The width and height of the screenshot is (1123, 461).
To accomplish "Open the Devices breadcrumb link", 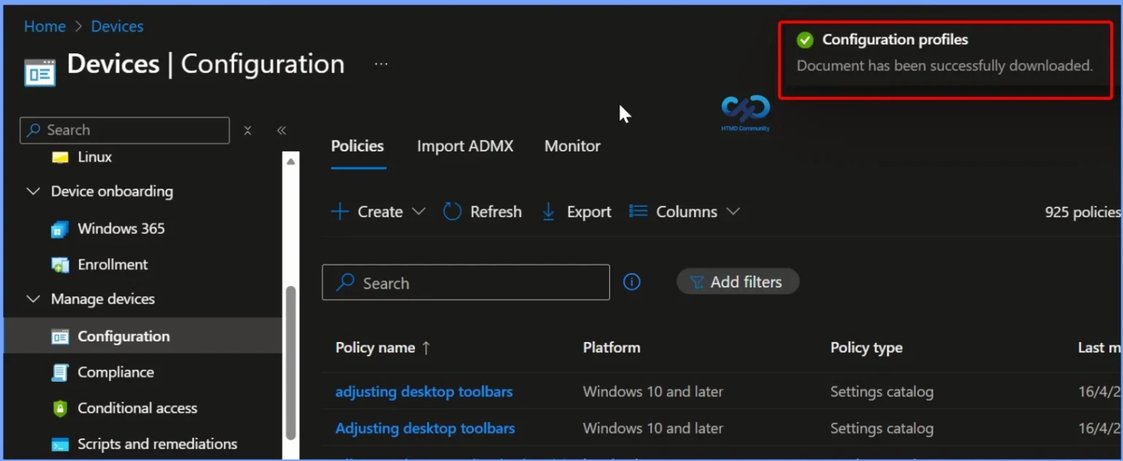I will [x=117, y=26].
